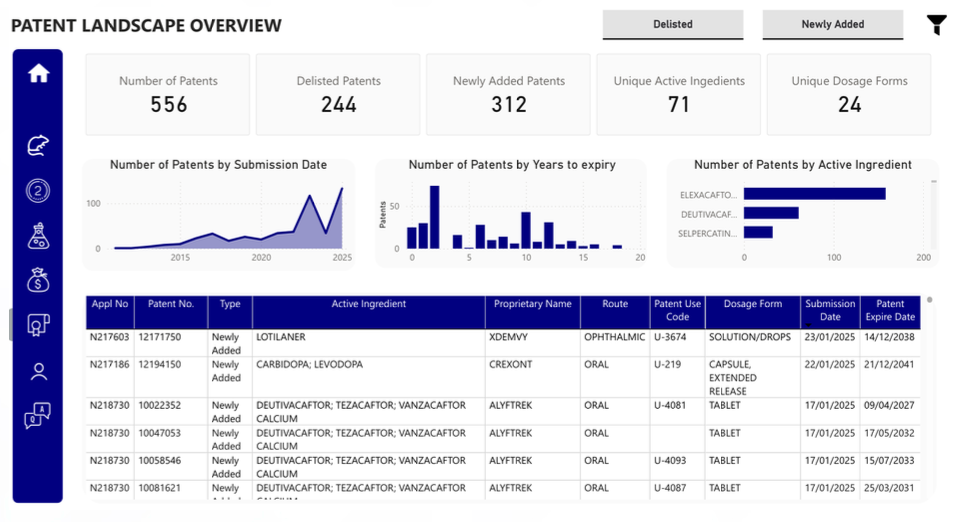The height and width of the screenshot is (522, 972).
Task: Select the DEUTIVACAF... bar in ingredient chart
Action: tap(771, 213)
